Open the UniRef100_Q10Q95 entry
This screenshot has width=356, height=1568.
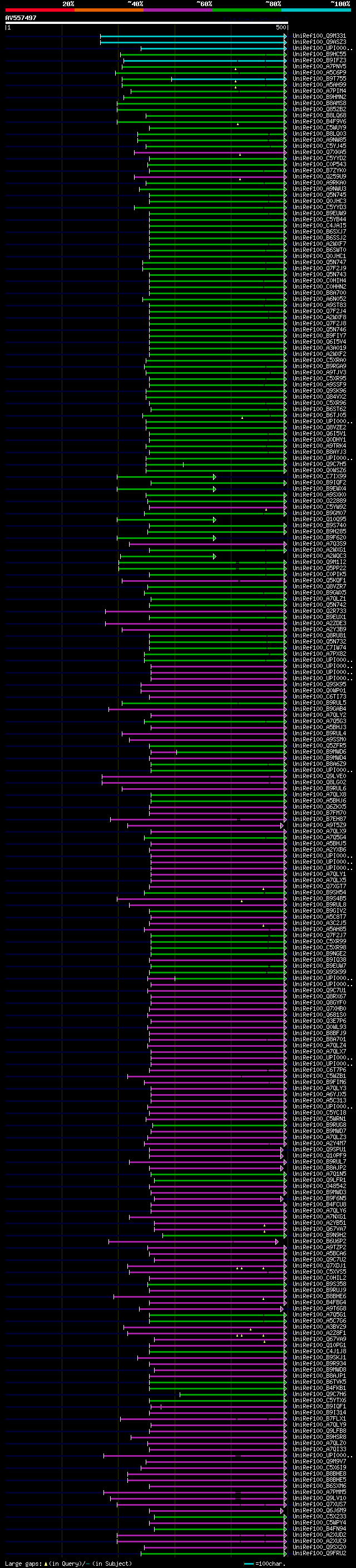click(319, 519)
